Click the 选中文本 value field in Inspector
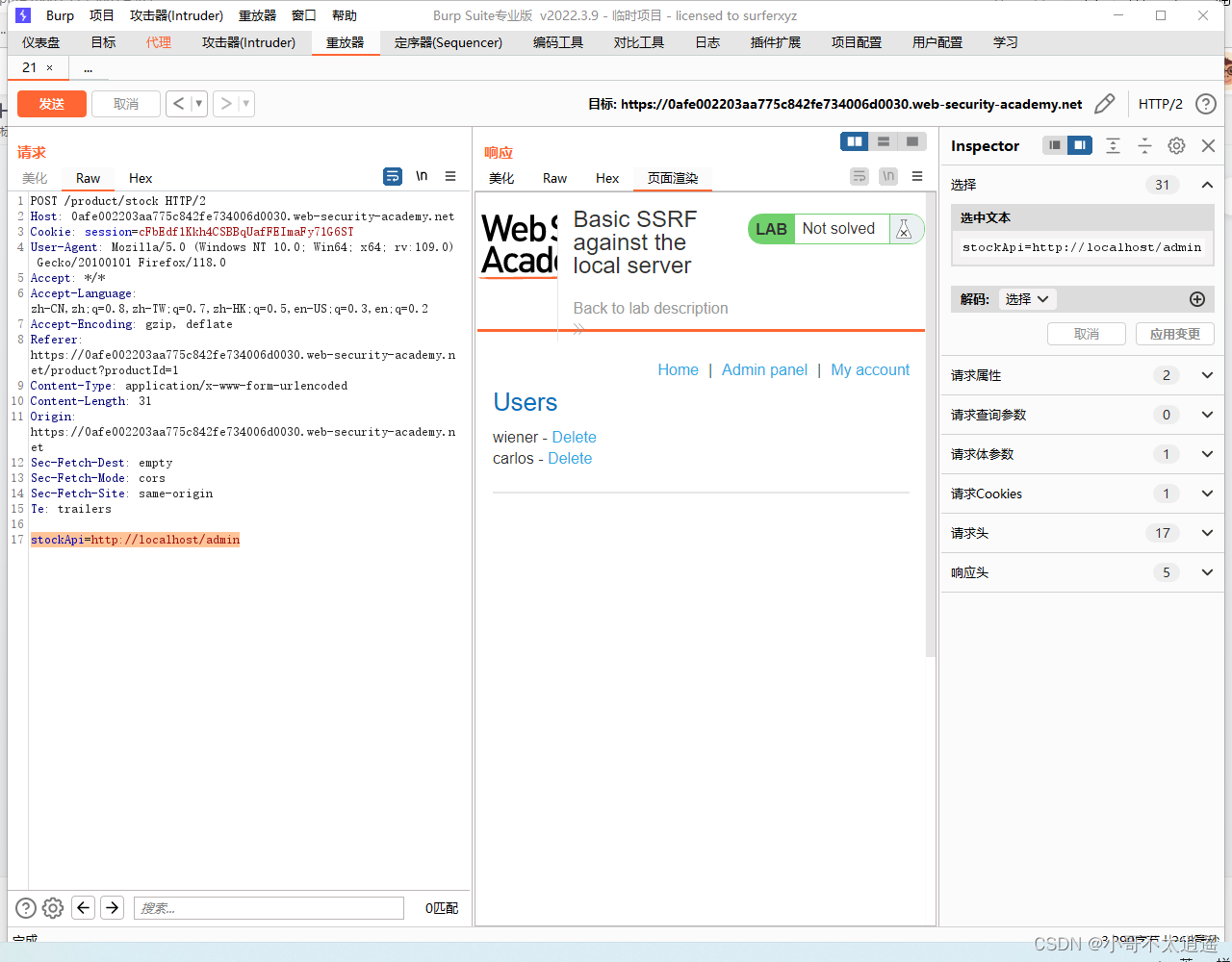The height and width of the screenshot is (962, 1232). tap(1082, 247)
